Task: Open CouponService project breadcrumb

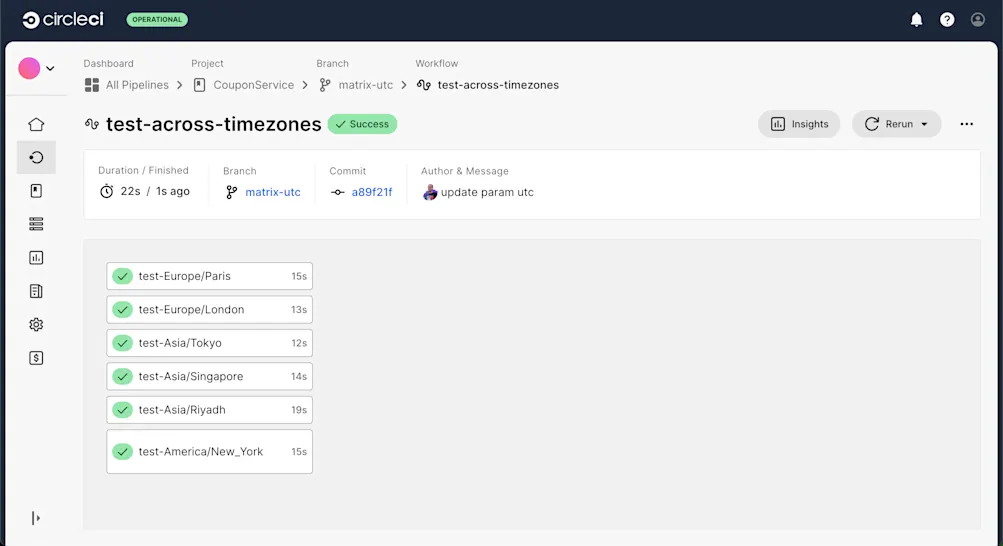Action: pos(253,85)
